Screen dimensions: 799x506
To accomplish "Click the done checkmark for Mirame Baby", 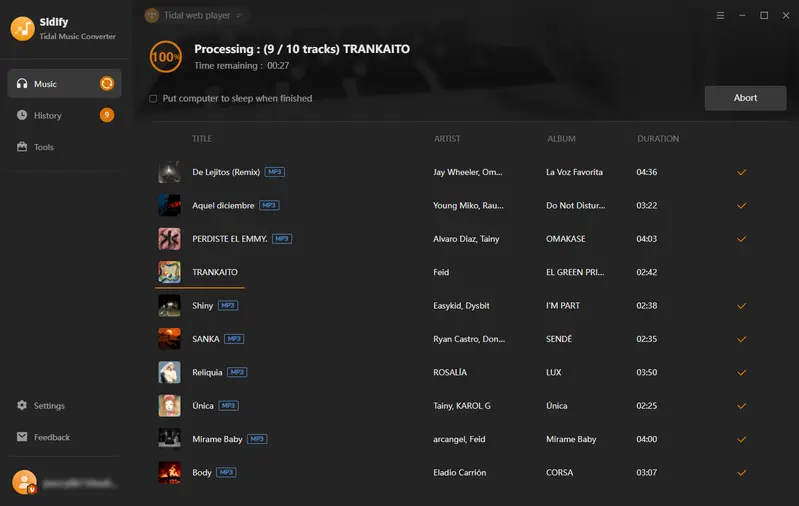I will pos(741,439).
